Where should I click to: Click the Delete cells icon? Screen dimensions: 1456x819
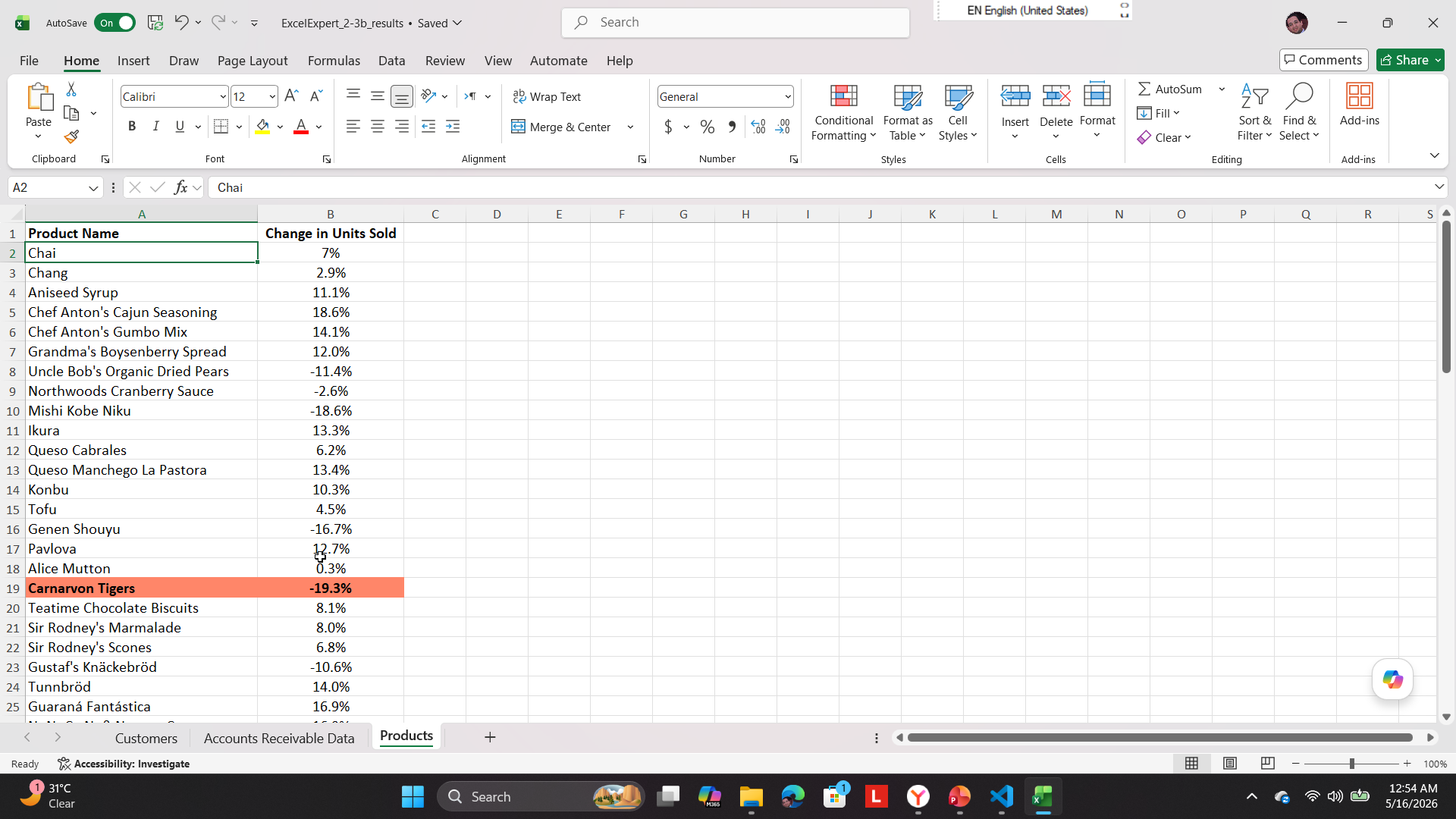(x=1056, y=96)
